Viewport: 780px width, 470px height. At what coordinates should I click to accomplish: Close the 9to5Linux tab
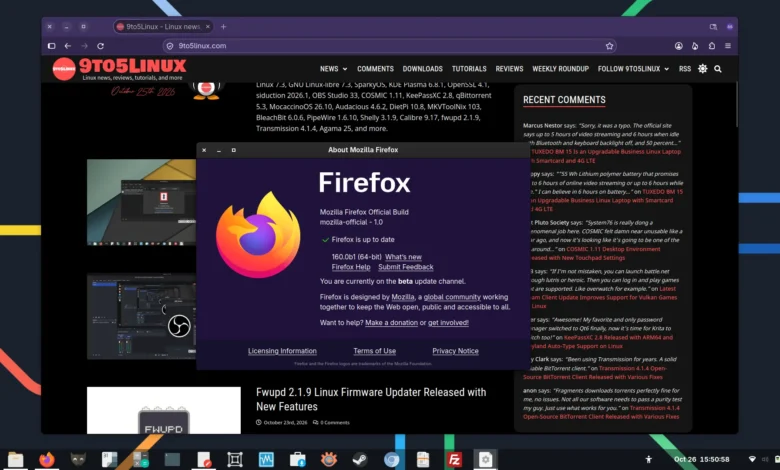click(x=208, y=27)
